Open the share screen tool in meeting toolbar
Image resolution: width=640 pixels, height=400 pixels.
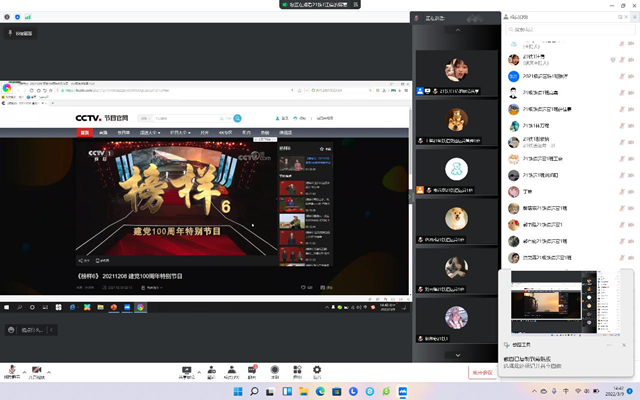187,372
